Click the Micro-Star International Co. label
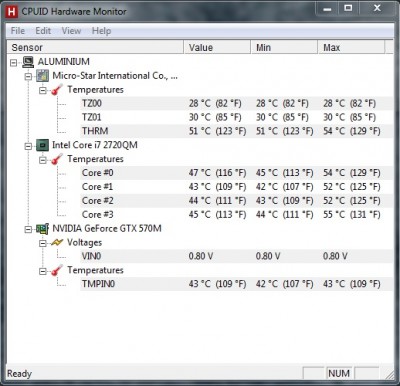 point(115,76)
